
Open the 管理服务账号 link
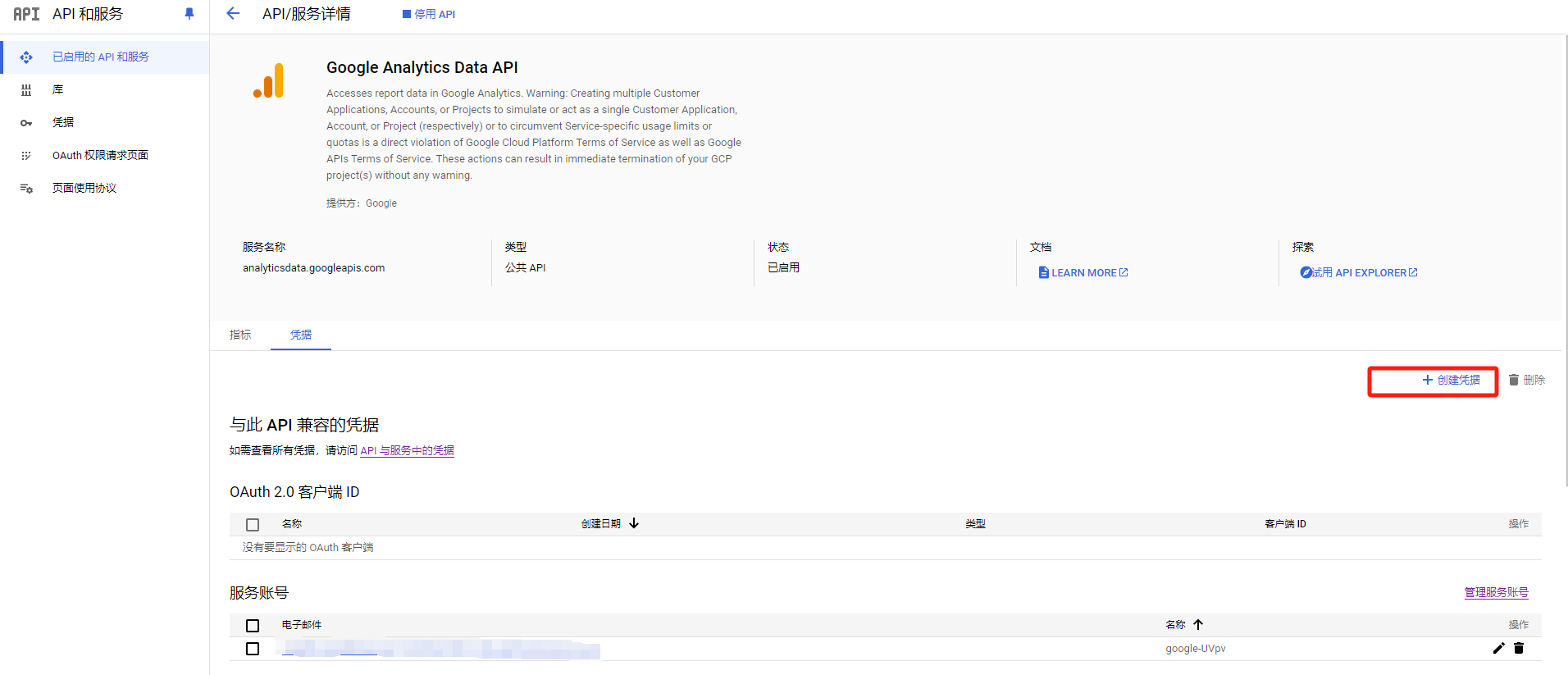[x=1497, y=592]
